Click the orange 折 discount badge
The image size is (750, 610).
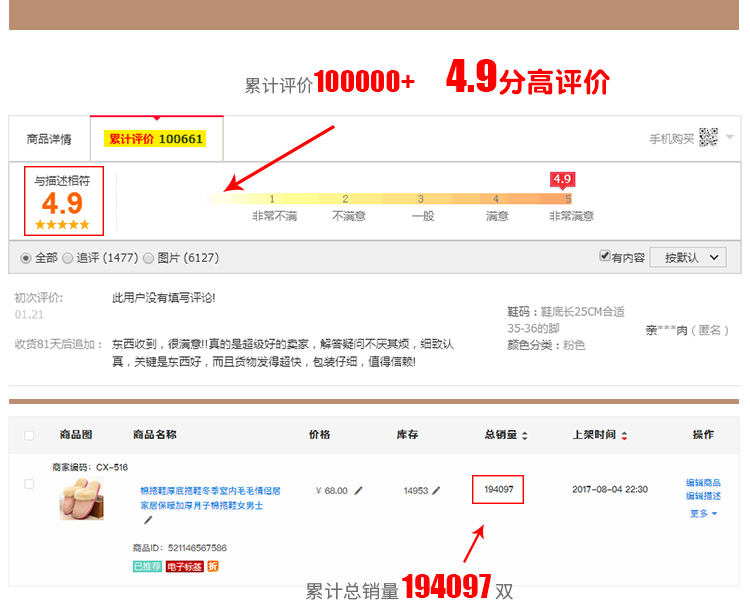pyautogui.click(x=213, y=566)
